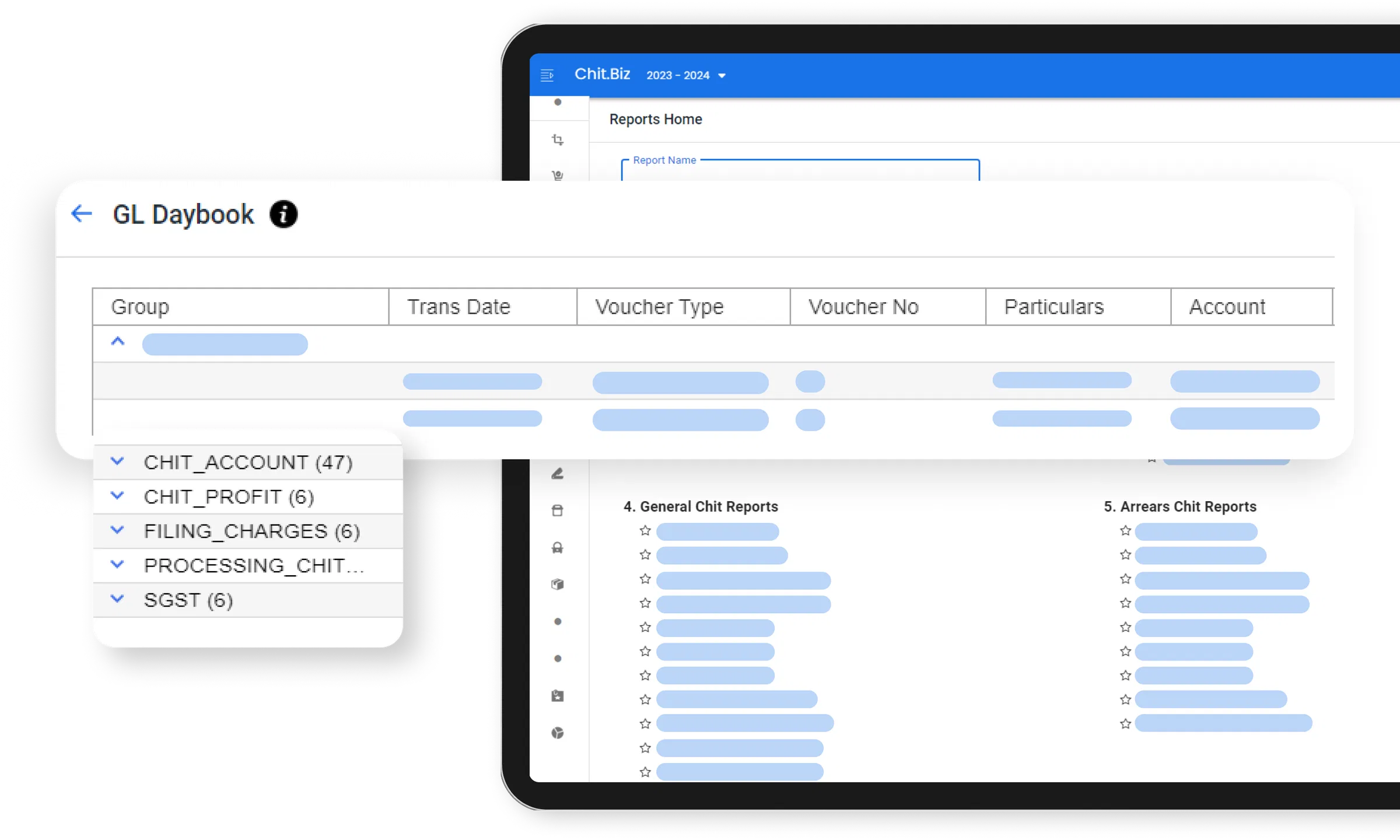Click the Reports Home page title
Viewport: 1400px width, 840px height.
656,119
